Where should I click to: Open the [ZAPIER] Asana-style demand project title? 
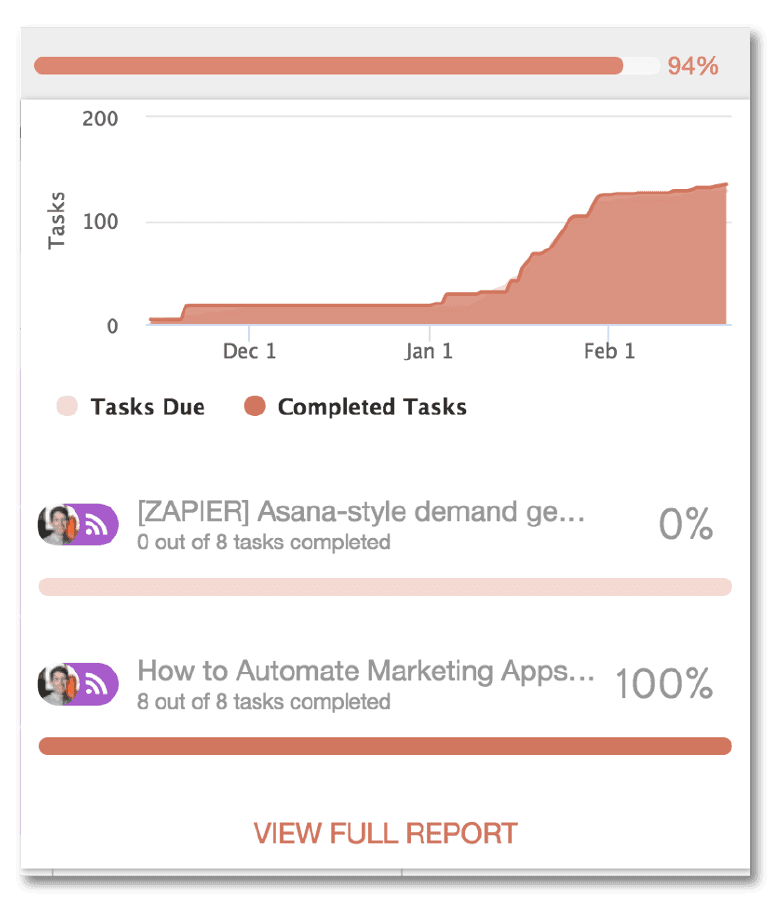(361, 512)
